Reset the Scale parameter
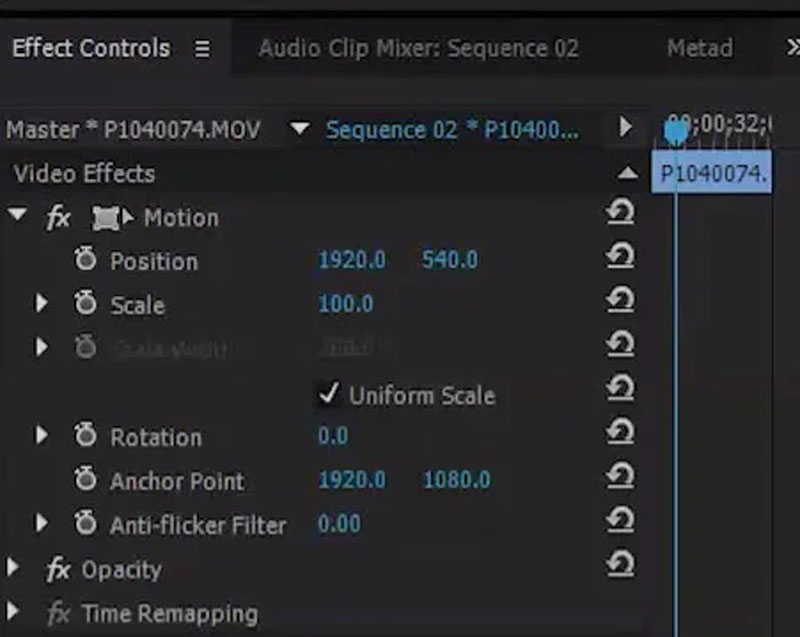Screen dimensions: 800x637 pyautogui.click(x=620, y=300)
